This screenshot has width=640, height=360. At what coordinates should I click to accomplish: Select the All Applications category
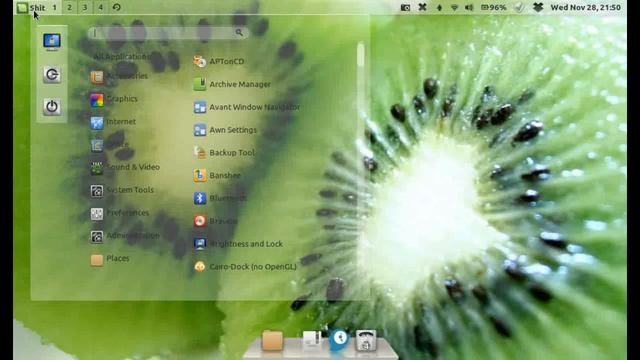[x=122, y=56]
